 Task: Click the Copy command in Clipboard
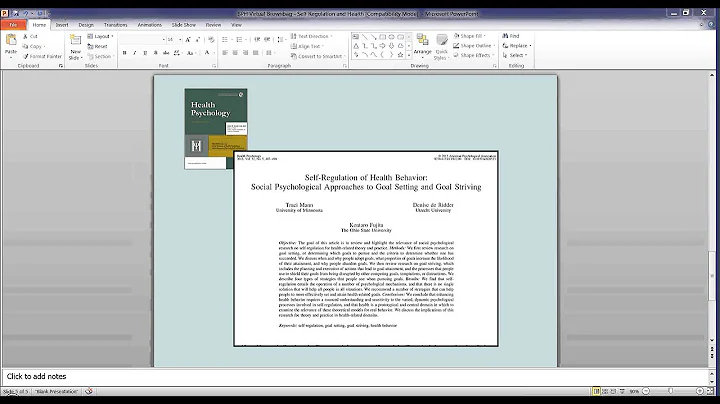coord(34,46)
